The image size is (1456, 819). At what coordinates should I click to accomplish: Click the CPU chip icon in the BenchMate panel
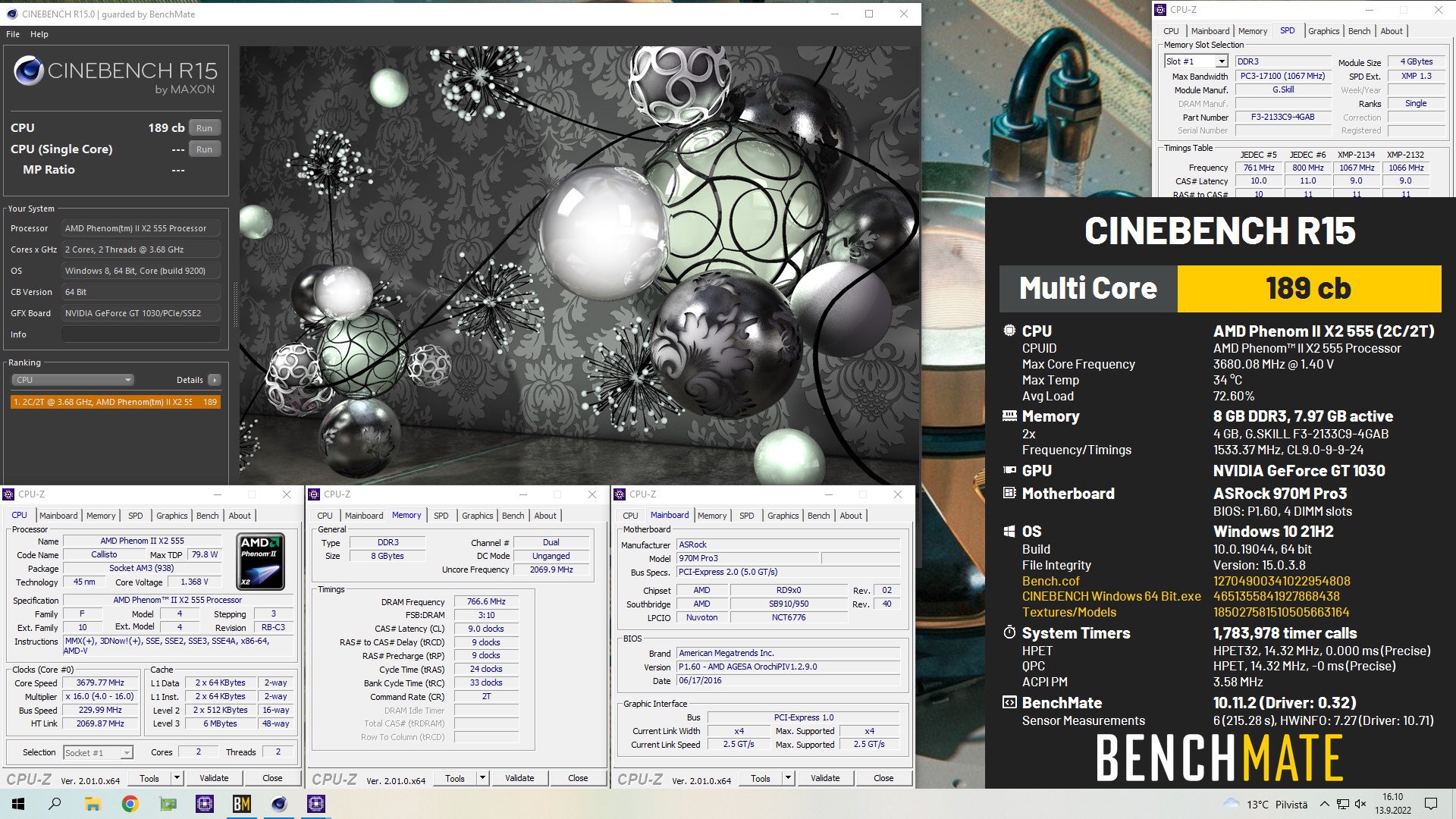pos(1009,331)
